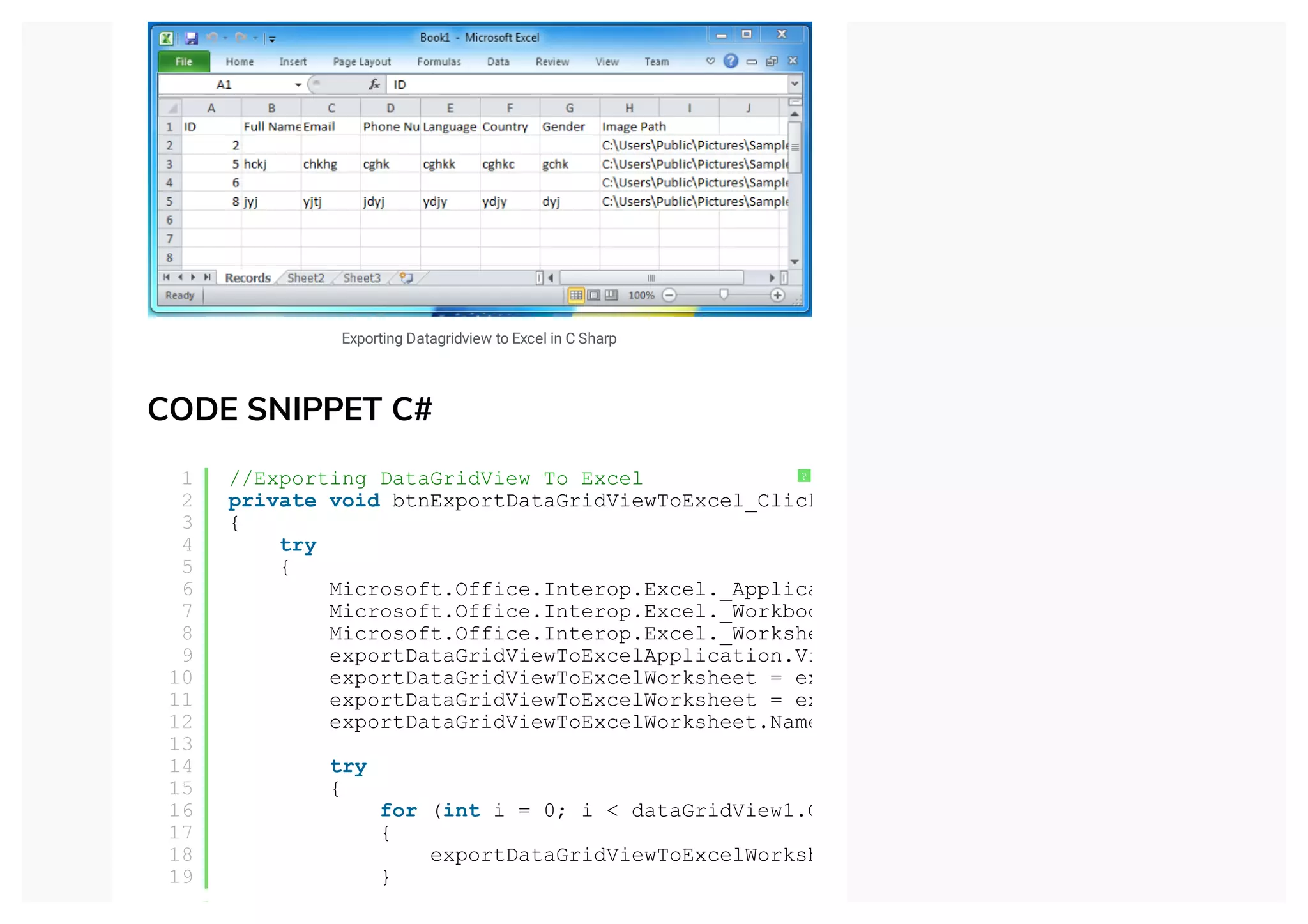Select column D header
This screenshot has height=924, width=1308.
point(390,108)
